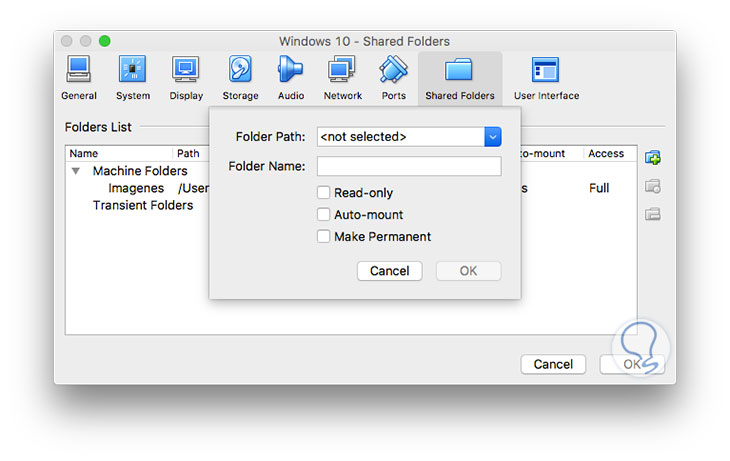
Task: Open the System settings section
Action: (133, 77)
